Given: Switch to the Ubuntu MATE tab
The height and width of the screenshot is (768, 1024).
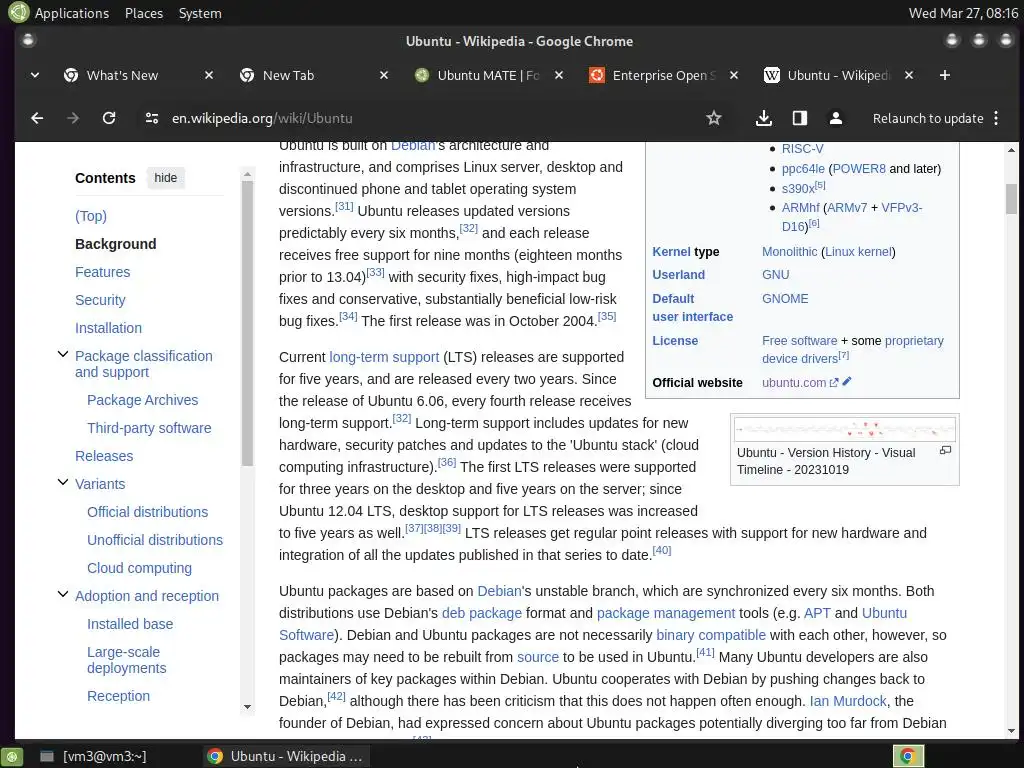Looking at the screenshot, I should [x=488, y=75].
